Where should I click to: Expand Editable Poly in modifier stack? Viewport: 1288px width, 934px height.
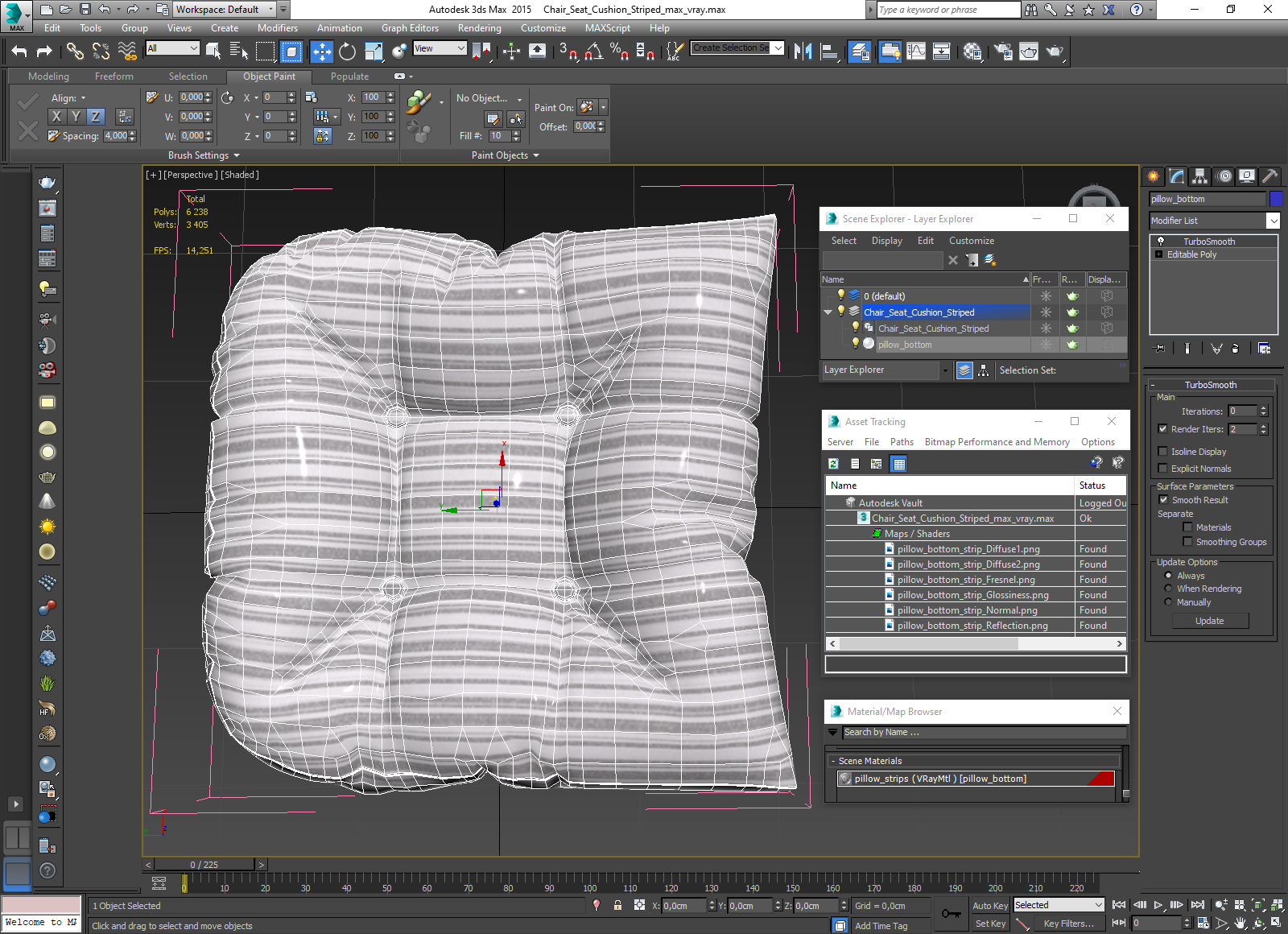tap(1158, 254)
